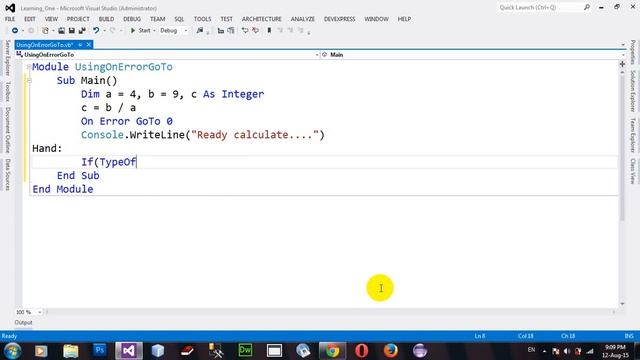
Task: Open the Output panel tab
Action: (x=23, y=322)
